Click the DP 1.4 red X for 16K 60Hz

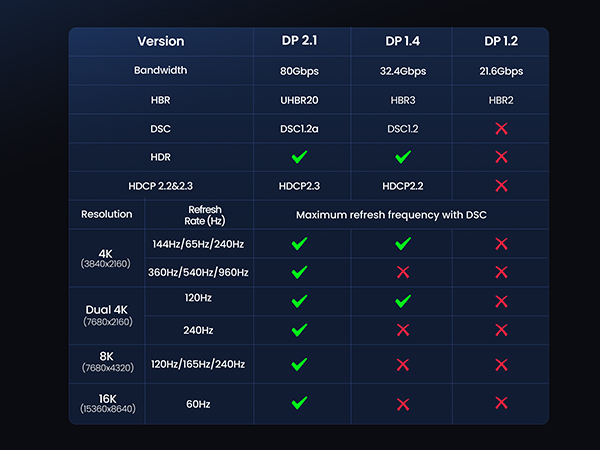pos(403,404)
